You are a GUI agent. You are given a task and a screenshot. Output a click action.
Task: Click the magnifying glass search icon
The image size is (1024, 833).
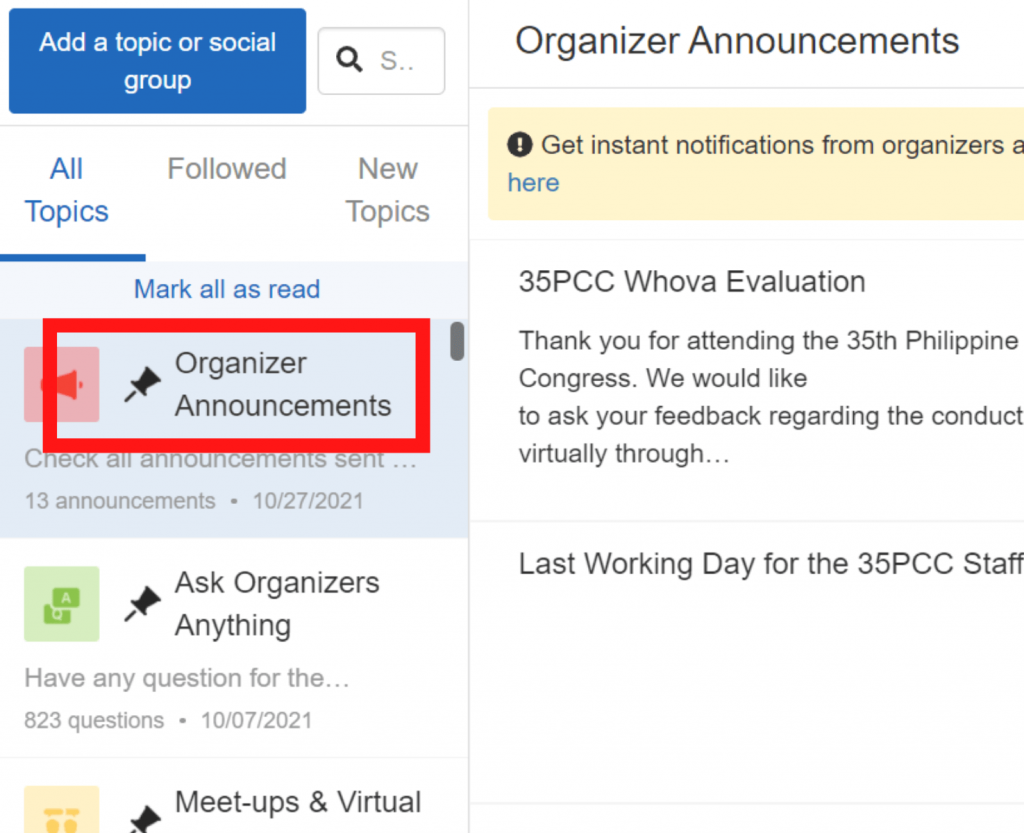pos(350,61)
